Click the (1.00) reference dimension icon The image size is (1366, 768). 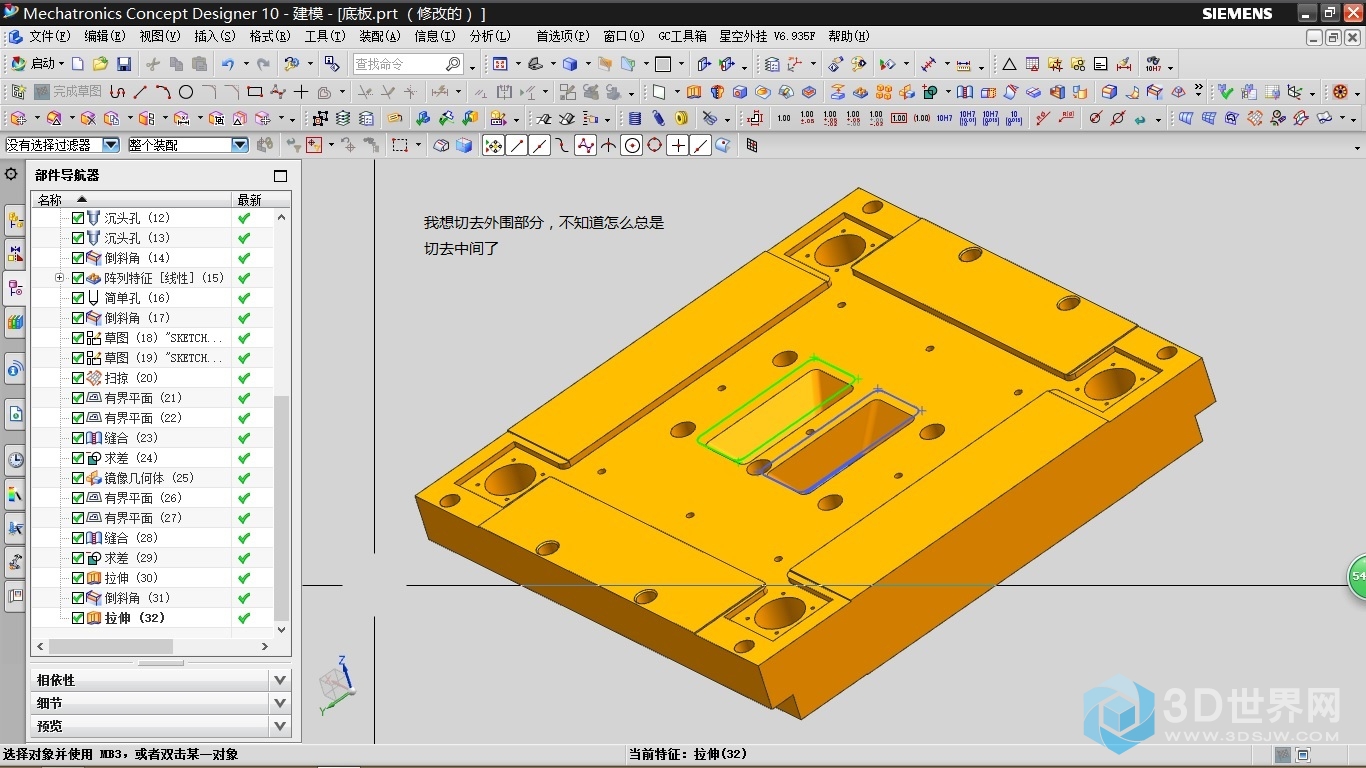921,118
